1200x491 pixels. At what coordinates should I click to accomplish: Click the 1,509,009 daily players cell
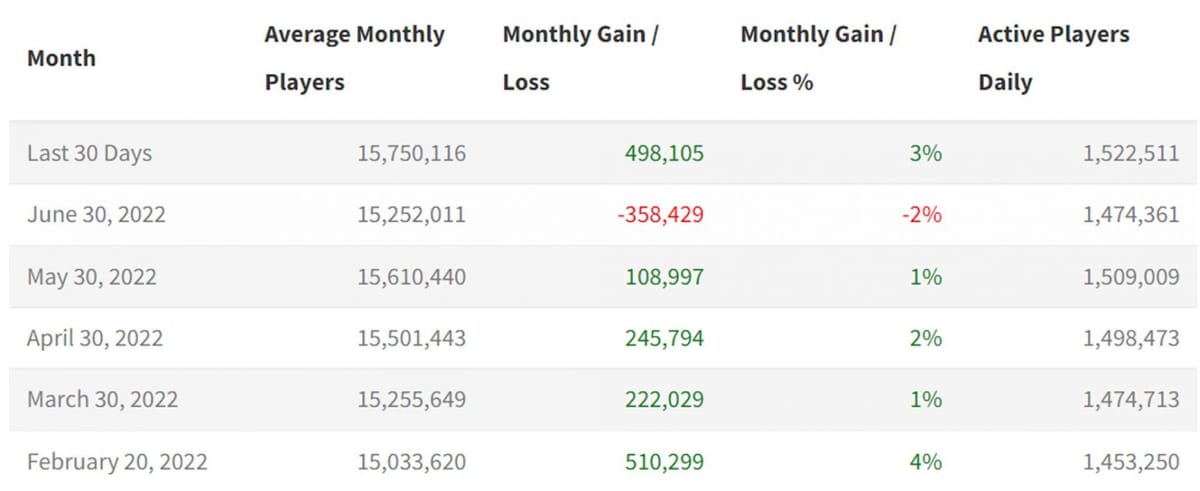click(1130, 276)
